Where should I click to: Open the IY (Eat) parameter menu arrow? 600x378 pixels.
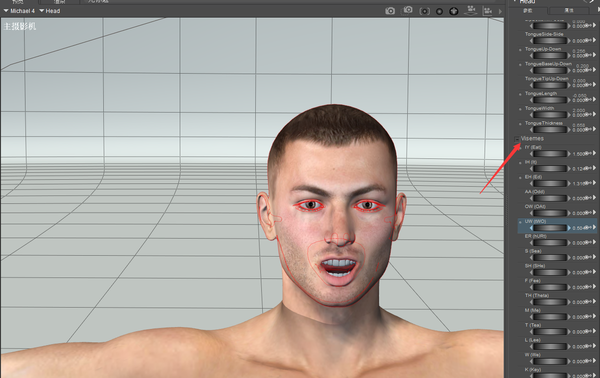[x=594, y=153]
